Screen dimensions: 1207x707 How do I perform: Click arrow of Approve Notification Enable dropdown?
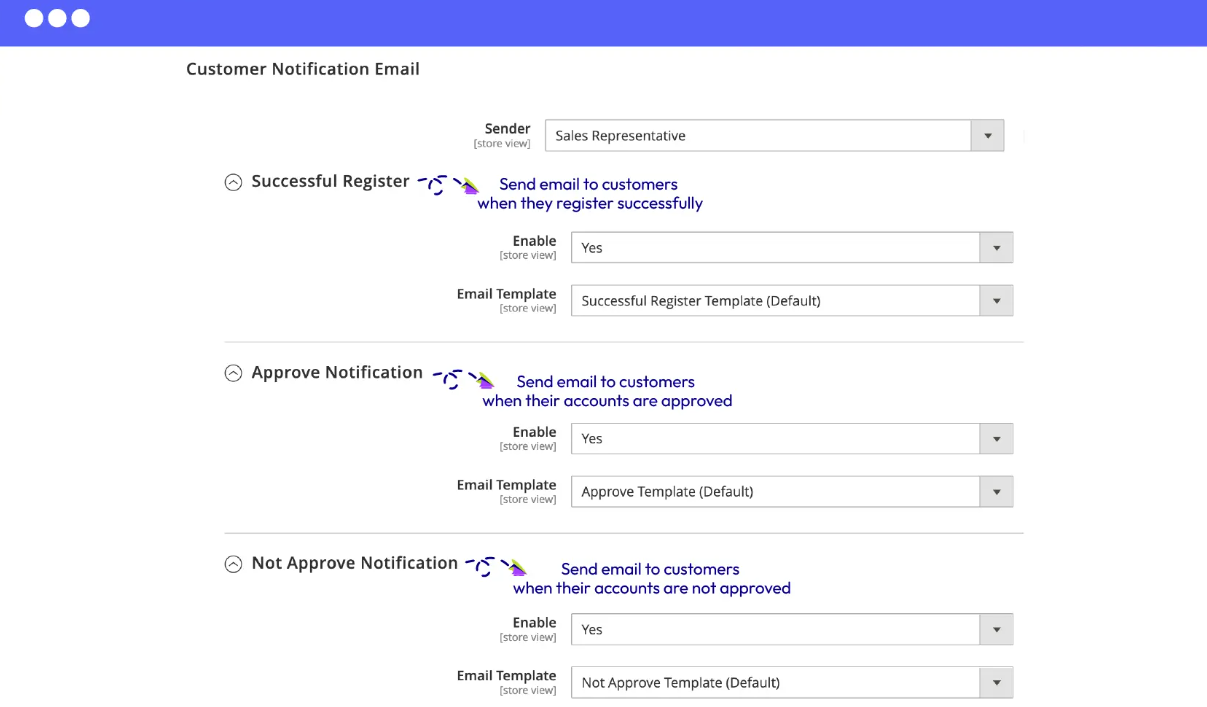[996, 439]
